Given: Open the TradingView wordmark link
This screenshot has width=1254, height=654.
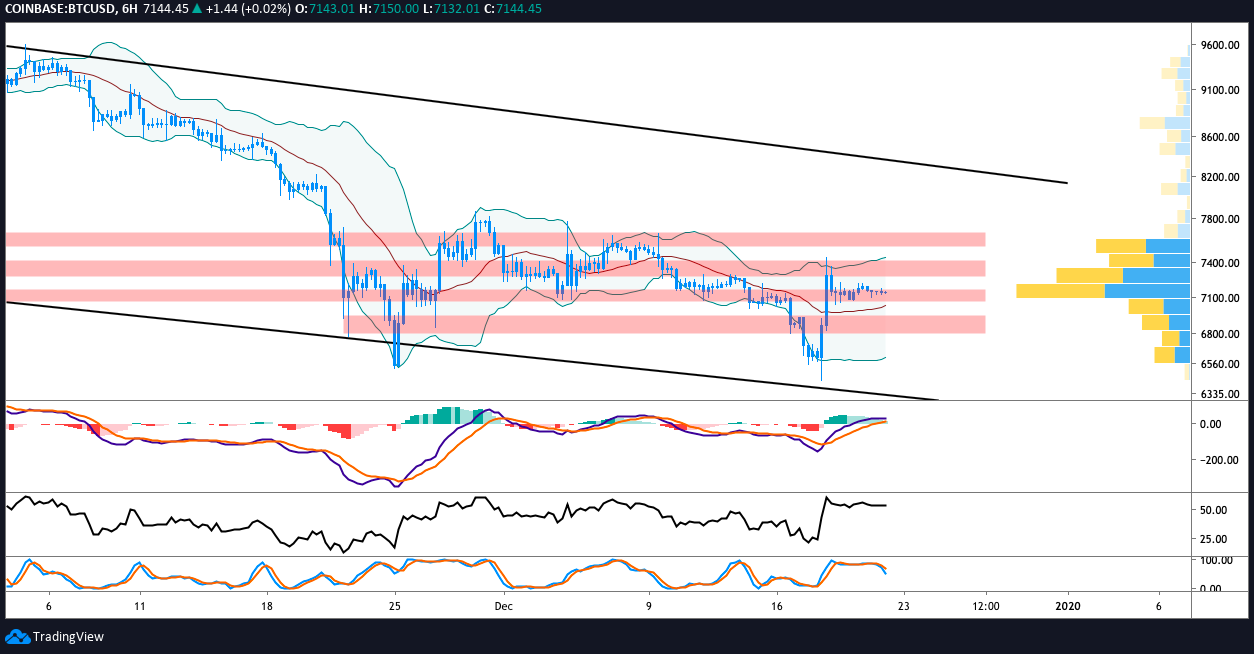Looking at the screenshot, I should coord(69,636).
